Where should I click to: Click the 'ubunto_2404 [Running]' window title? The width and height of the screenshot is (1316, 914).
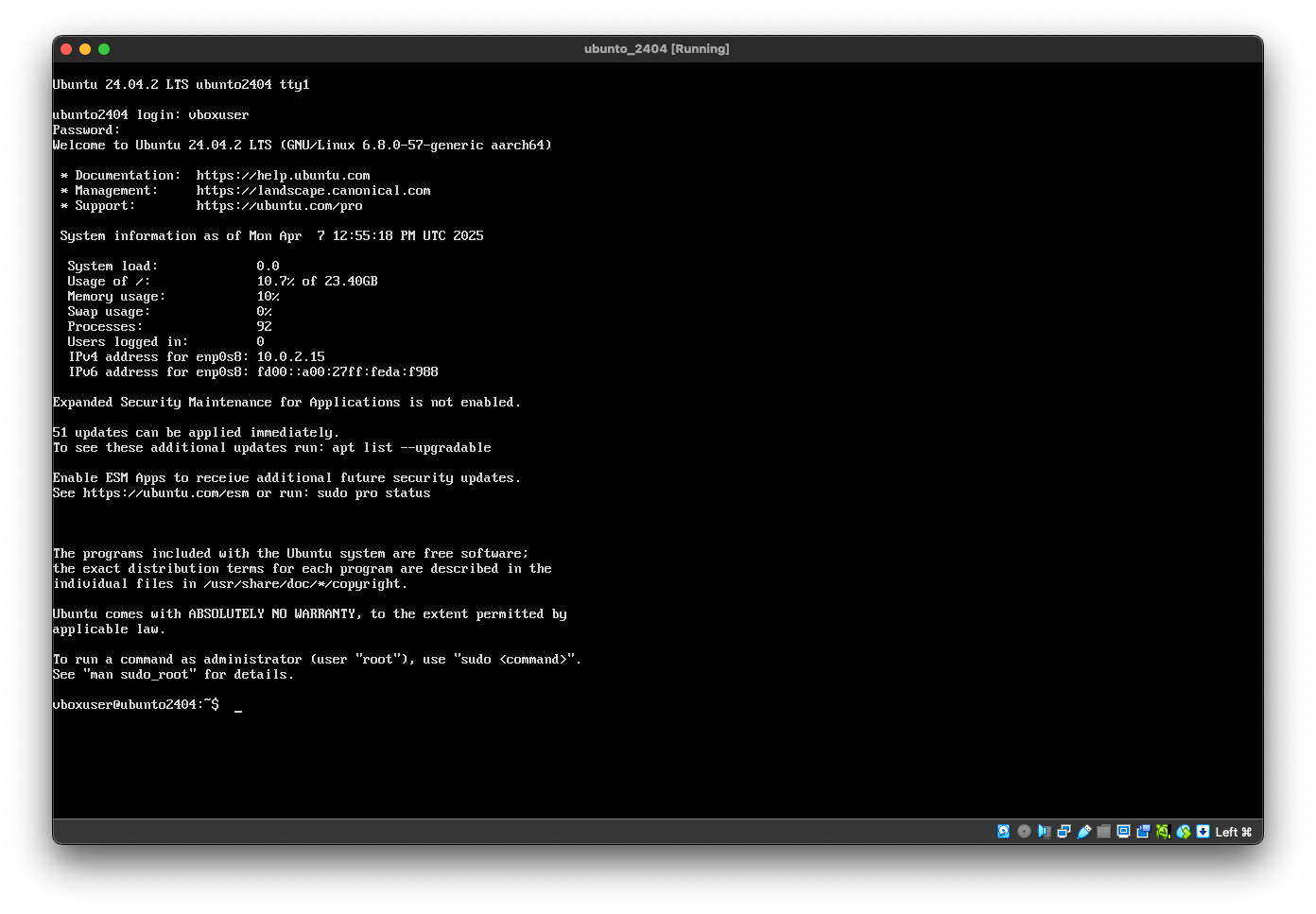pos(657,49)
